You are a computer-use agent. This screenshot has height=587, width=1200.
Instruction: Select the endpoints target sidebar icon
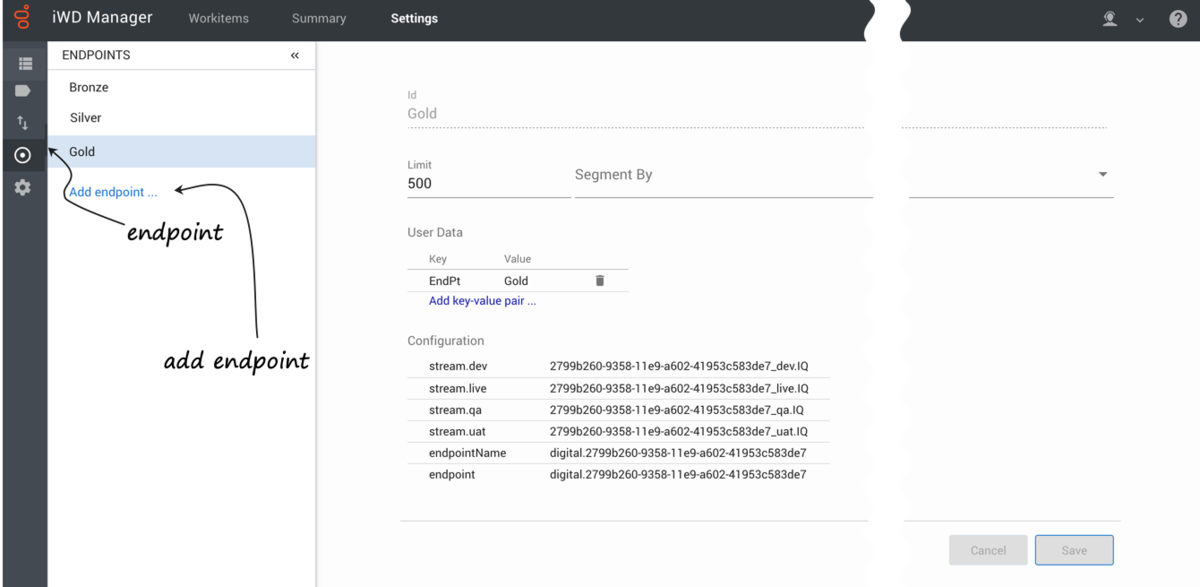tap(23, 155)
